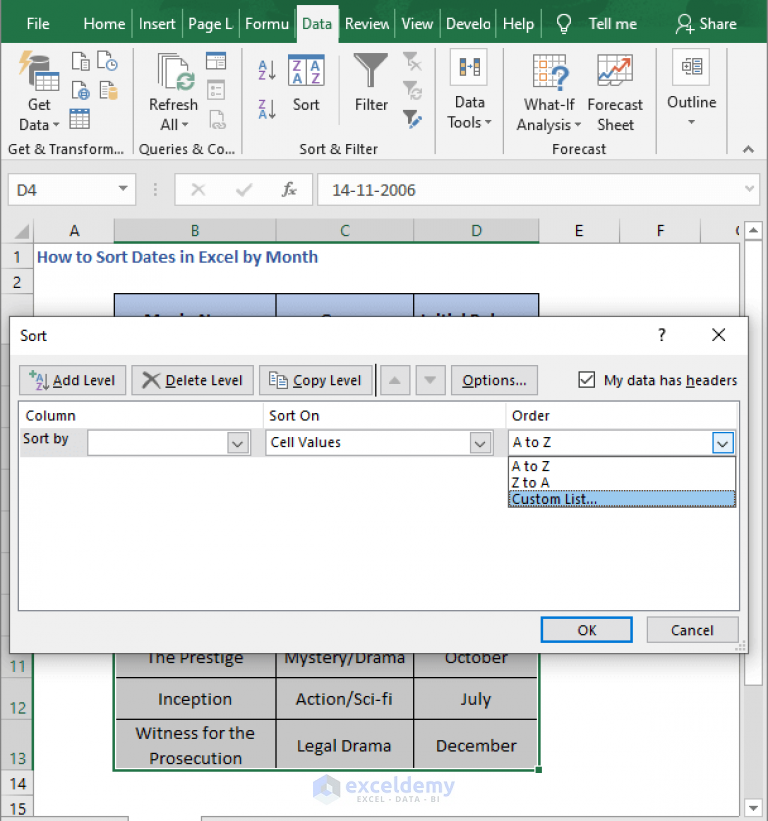Cancel the Sort dialog

692,630
